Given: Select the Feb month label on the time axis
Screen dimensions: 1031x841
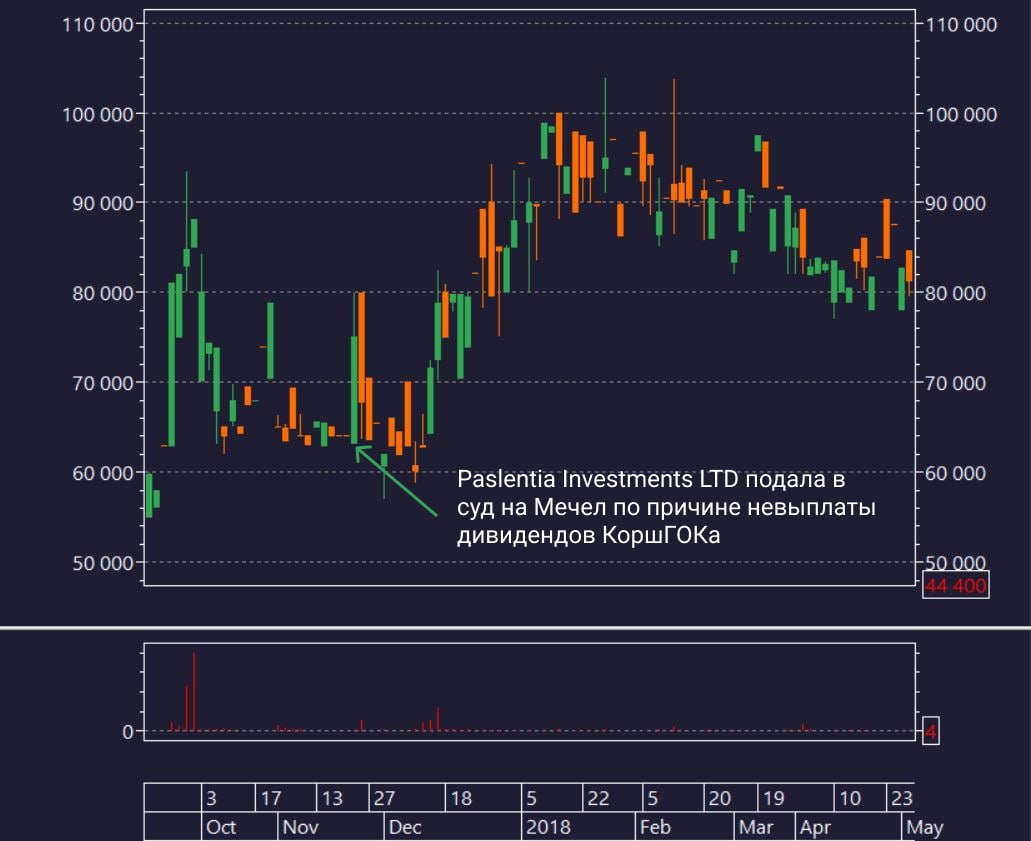Looking at the screenshot, I should [x=655, y=827].
